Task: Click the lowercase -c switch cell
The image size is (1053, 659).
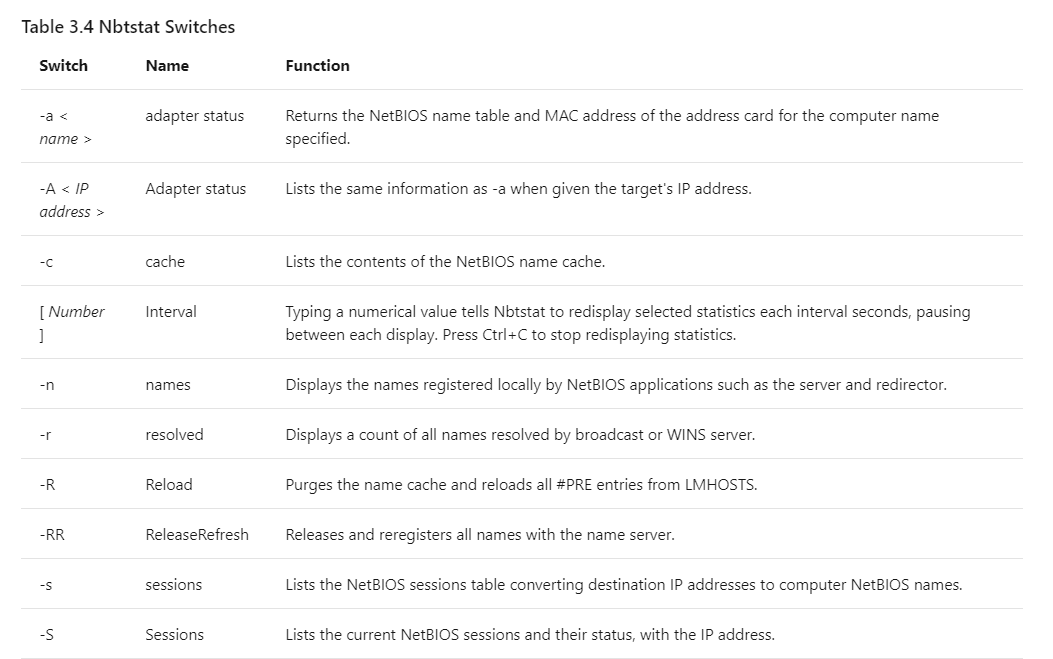Action: coord(46,262)
